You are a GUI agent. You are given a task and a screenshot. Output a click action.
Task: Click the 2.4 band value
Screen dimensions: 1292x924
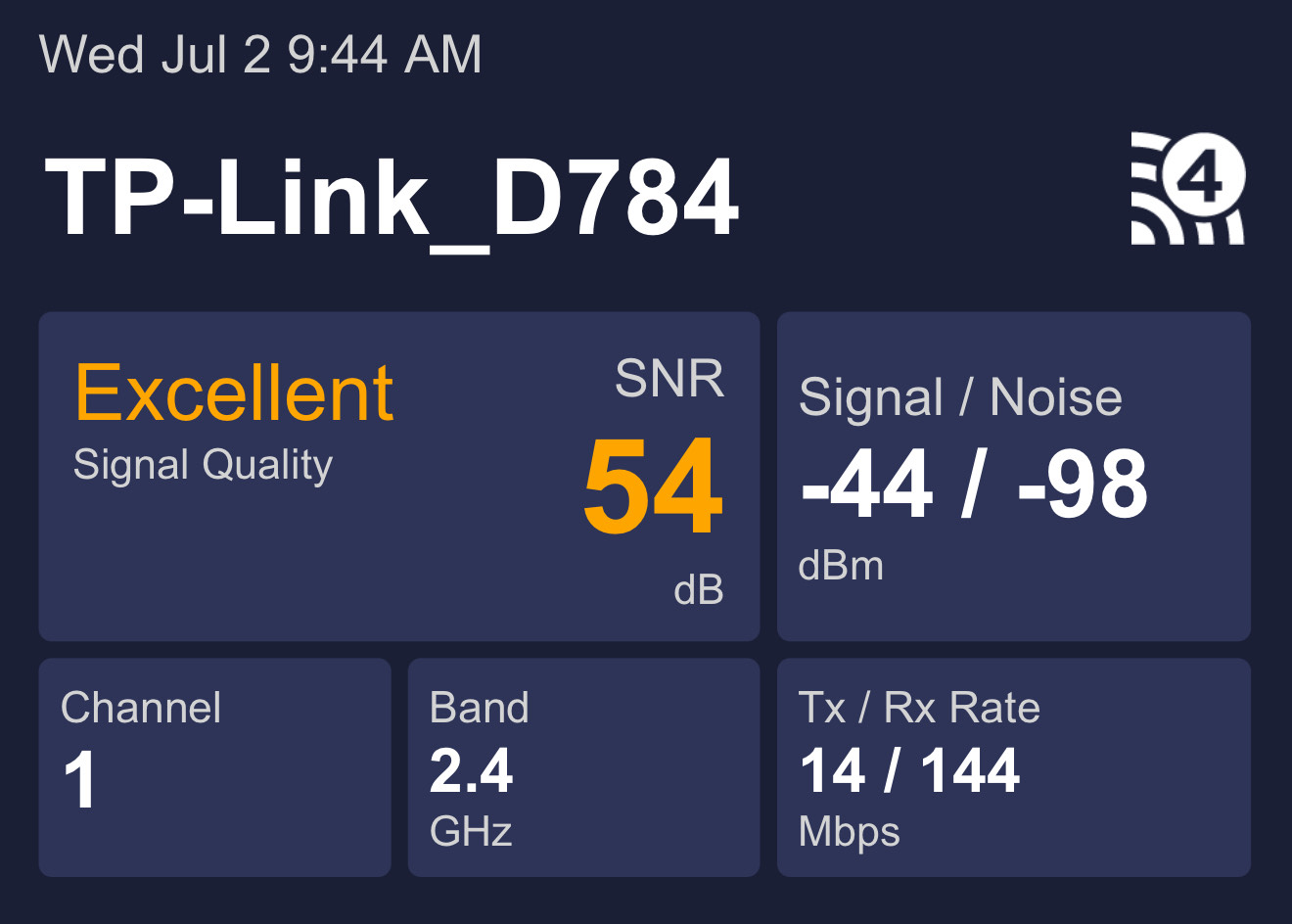click(471, 770)
